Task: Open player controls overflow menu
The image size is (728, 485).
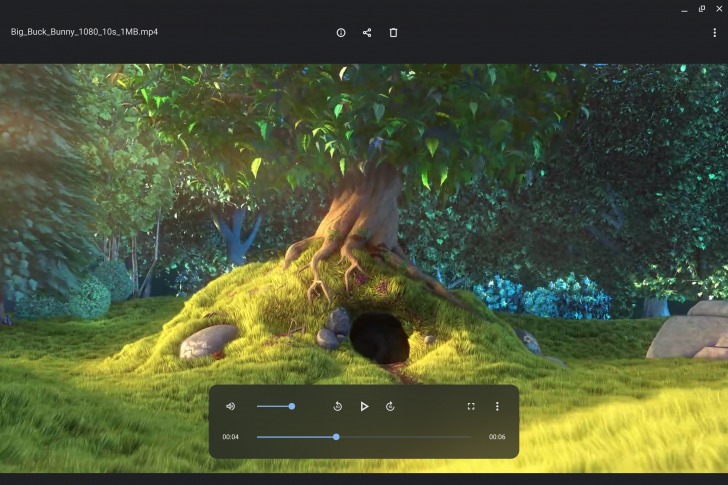Action: point(497,407)
